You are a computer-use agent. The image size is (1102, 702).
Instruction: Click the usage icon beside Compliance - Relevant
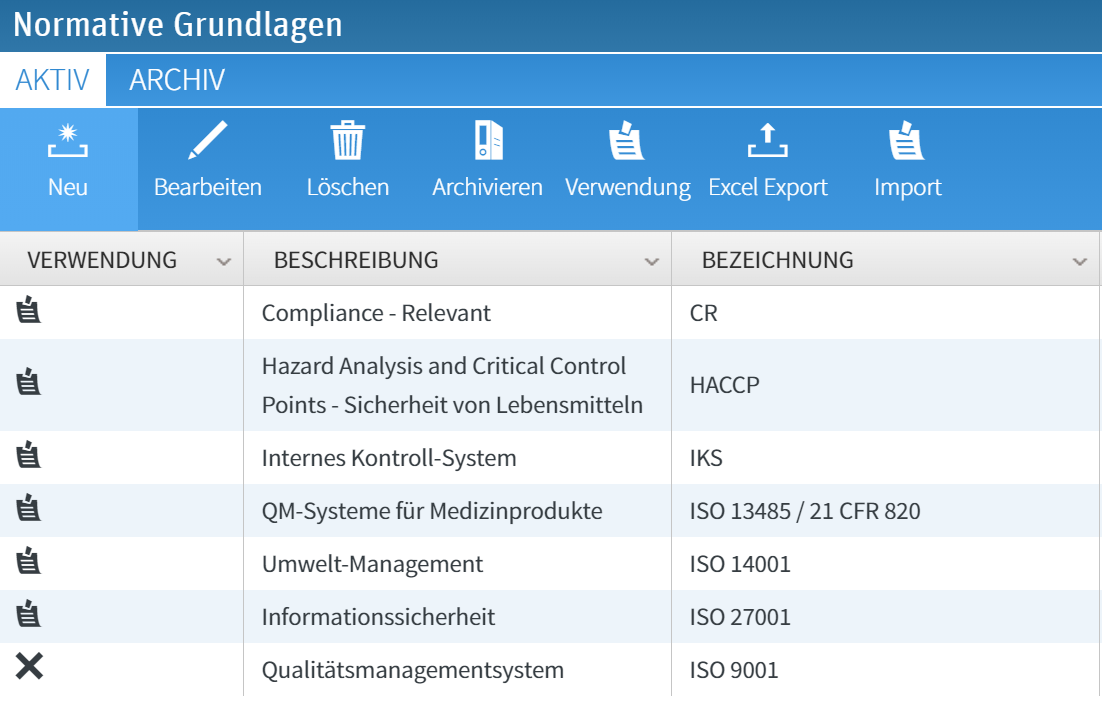coord(30,312)
